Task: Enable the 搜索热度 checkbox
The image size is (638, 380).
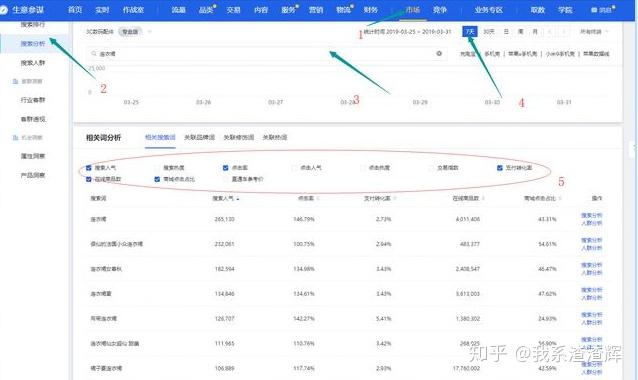Action: [157, 168]
